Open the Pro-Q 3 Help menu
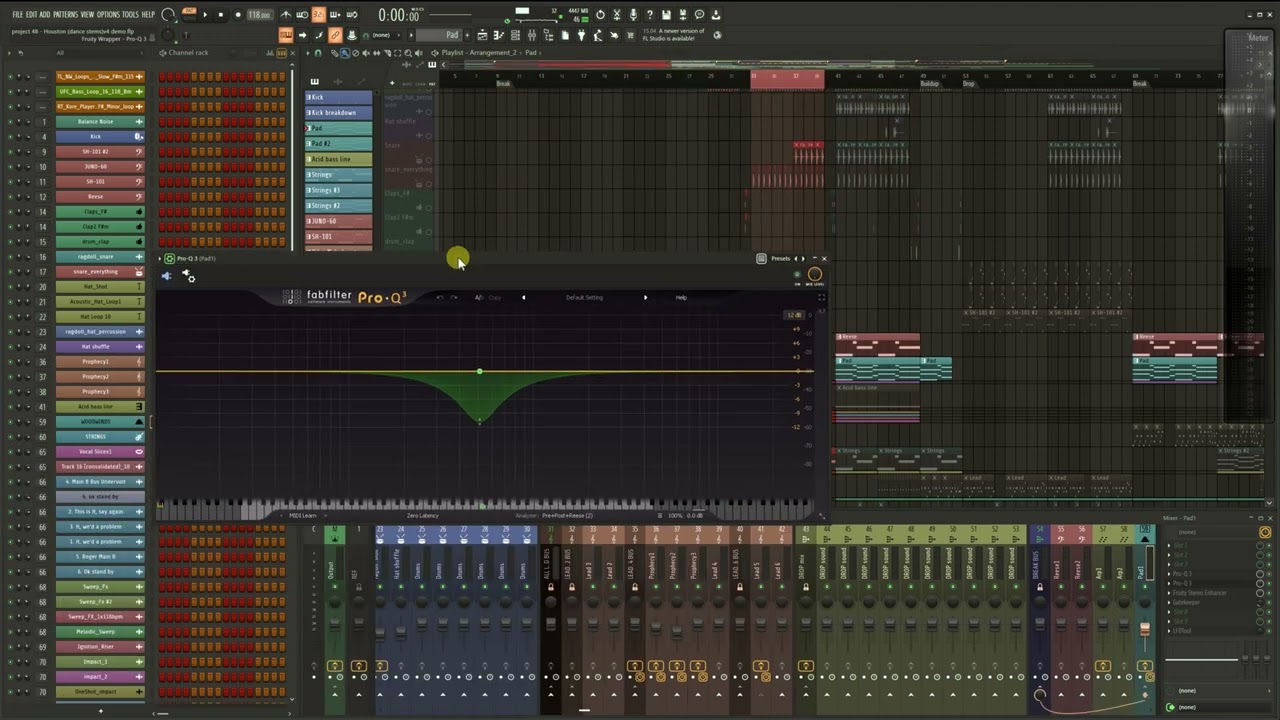Screen dimensions: 1280x720 [x=681, y=297]
